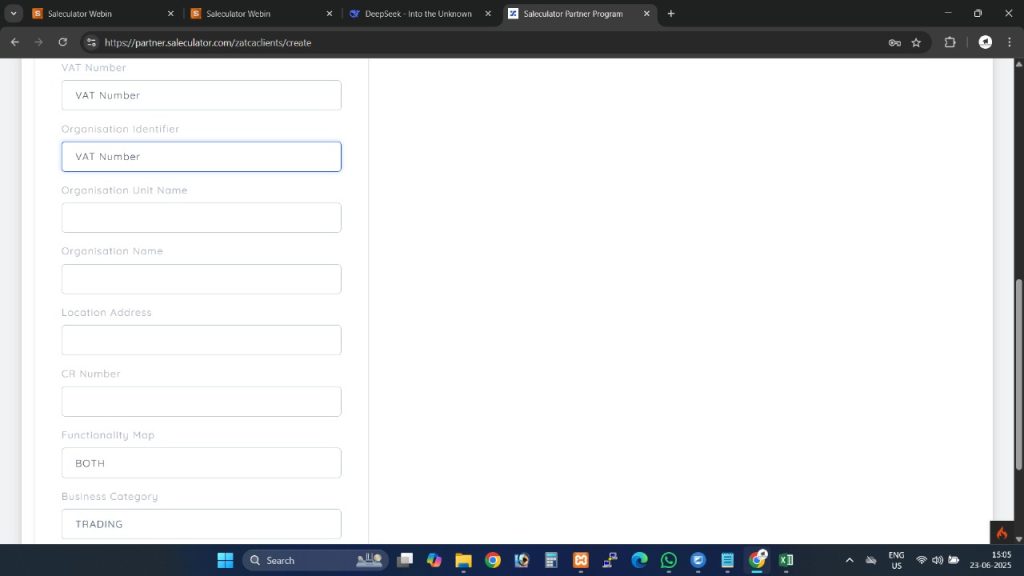Click the XAMPP icon in the taskbar
This screenshot has width=1024, height=576.
point(581,560)
